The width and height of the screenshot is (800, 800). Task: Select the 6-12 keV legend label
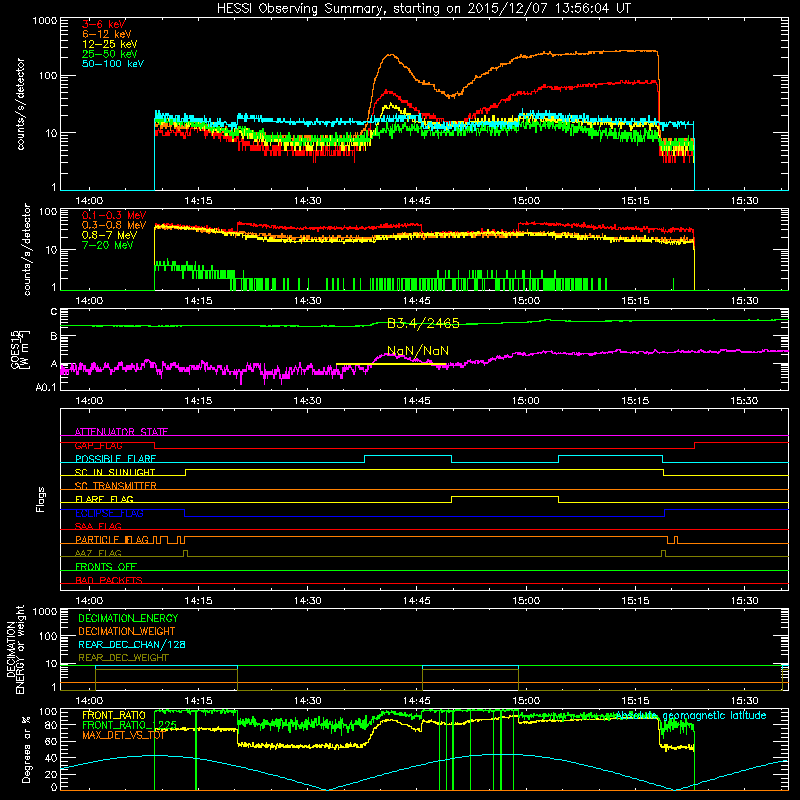point(107,34)
